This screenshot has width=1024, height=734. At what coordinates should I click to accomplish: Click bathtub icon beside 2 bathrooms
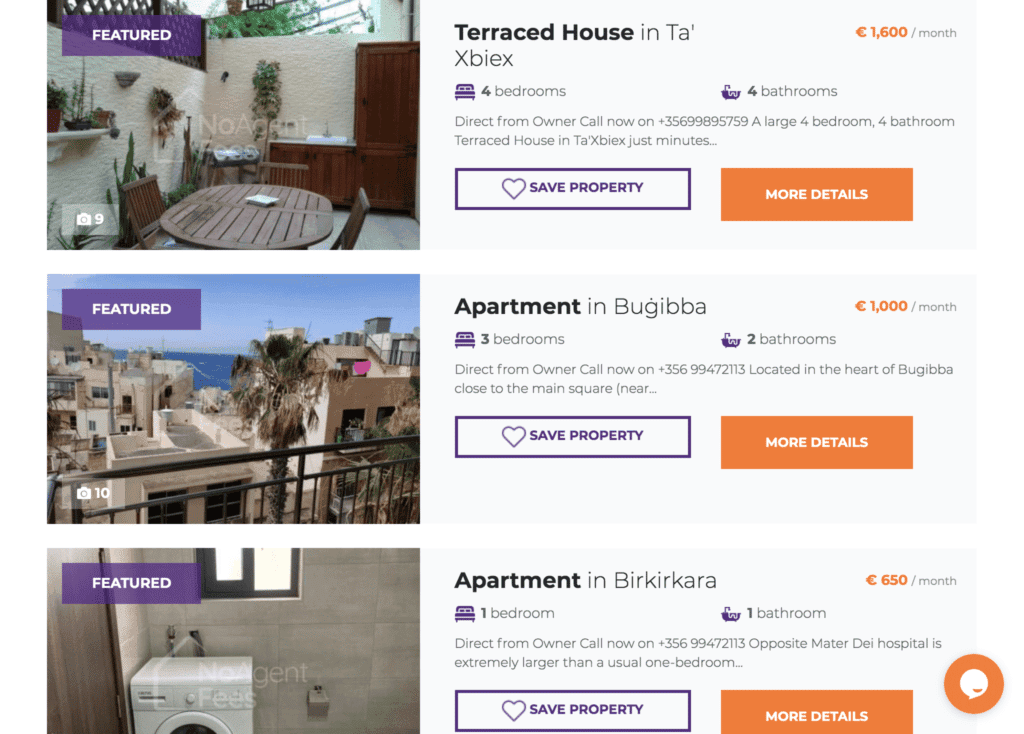[x=731, y=340]
